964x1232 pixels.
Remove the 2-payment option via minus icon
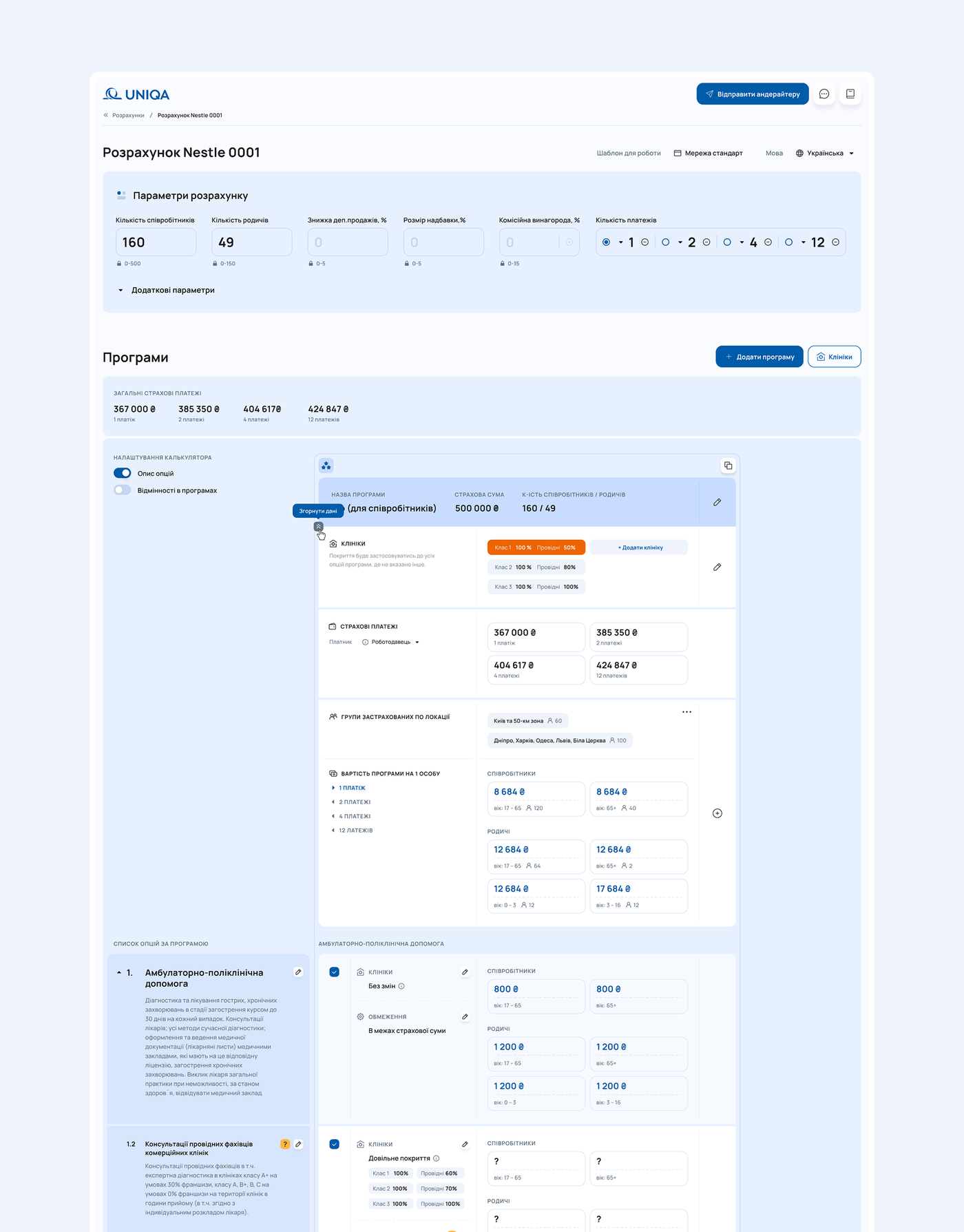(706, 242)
